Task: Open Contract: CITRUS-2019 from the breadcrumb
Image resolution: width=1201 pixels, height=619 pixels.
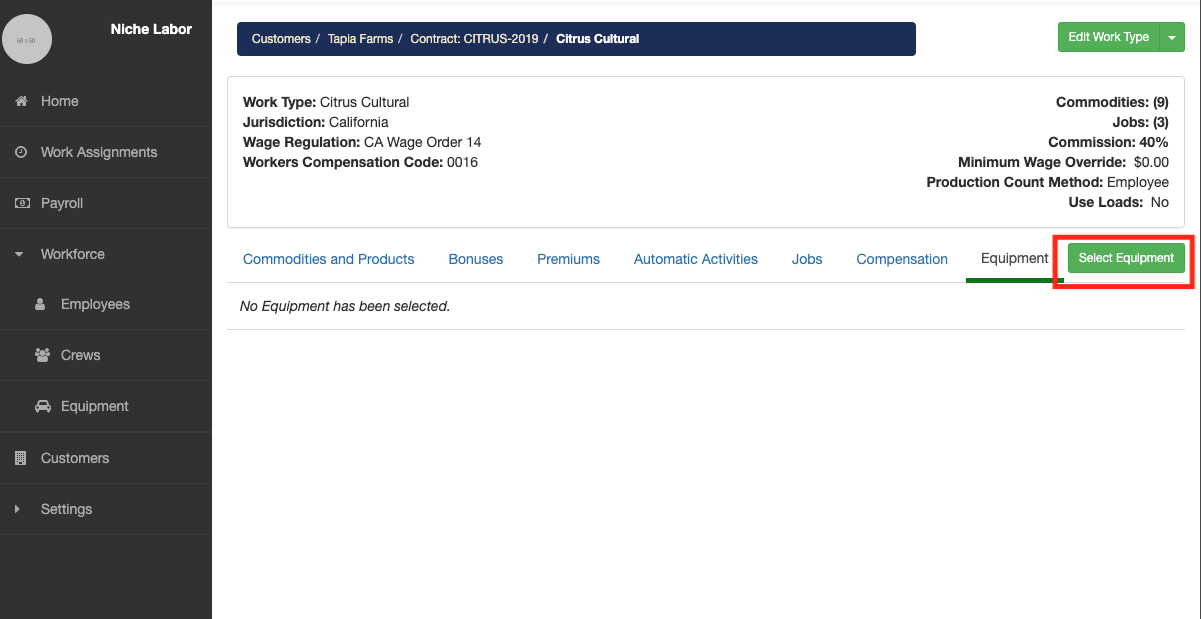Action: pyautogui.click(x=475, y=38)
